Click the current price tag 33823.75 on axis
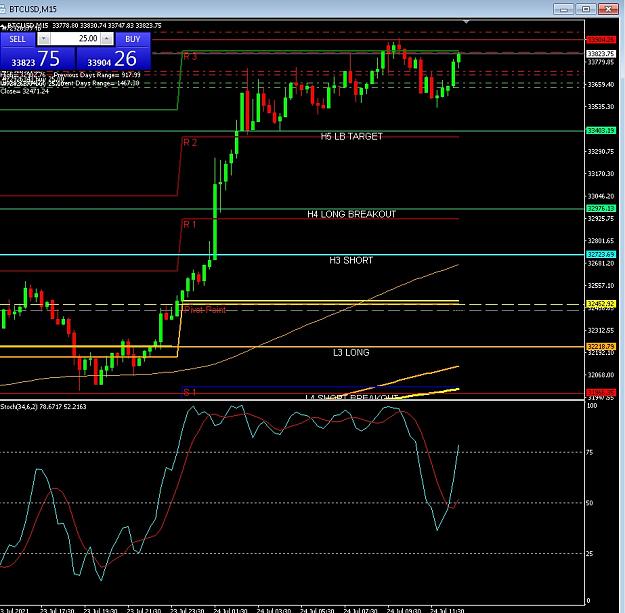Image resolution: width=625 pixels, height=613 pixels. click(x=601, y=53)
